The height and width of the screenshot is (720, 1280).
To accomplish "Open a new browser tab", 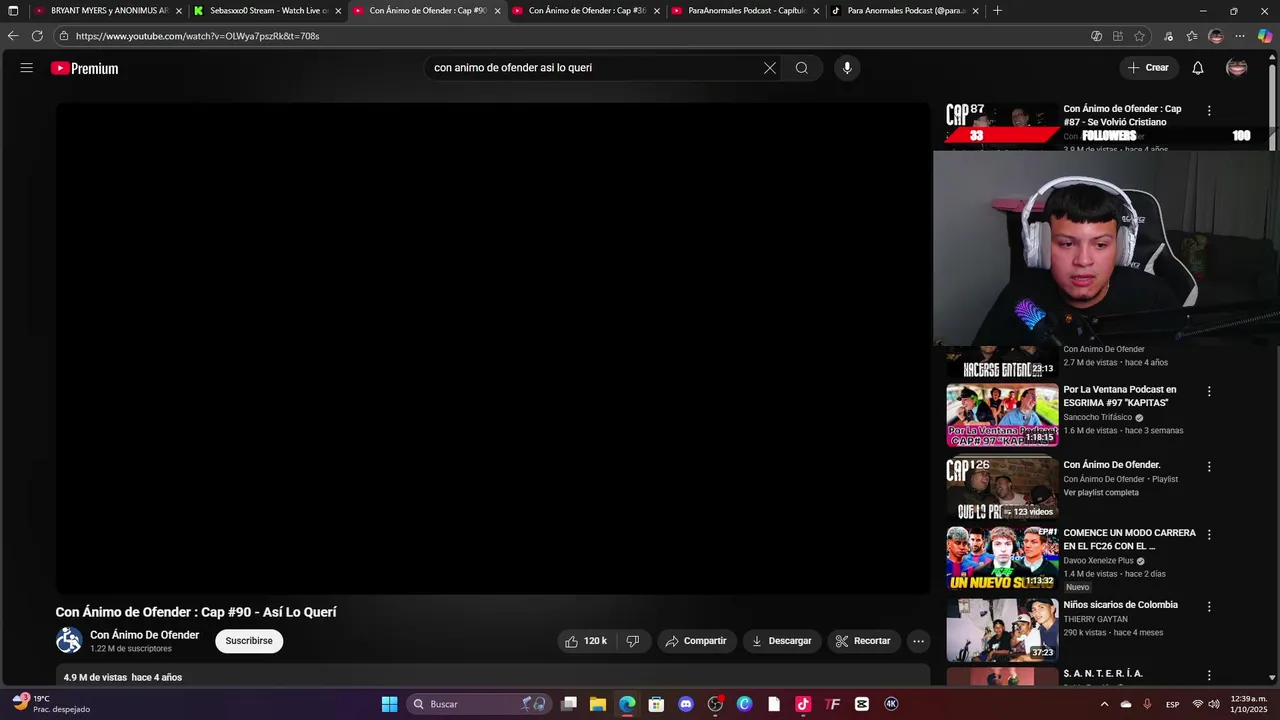I will [997, 11].
